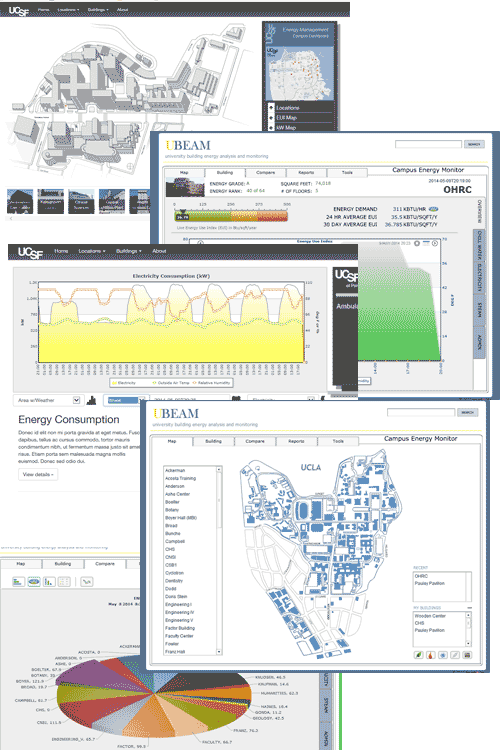Click the UCSF logo in the lower navigation bar
The height and width of the screenshot is (750, 500).
[x=30, y=253]
